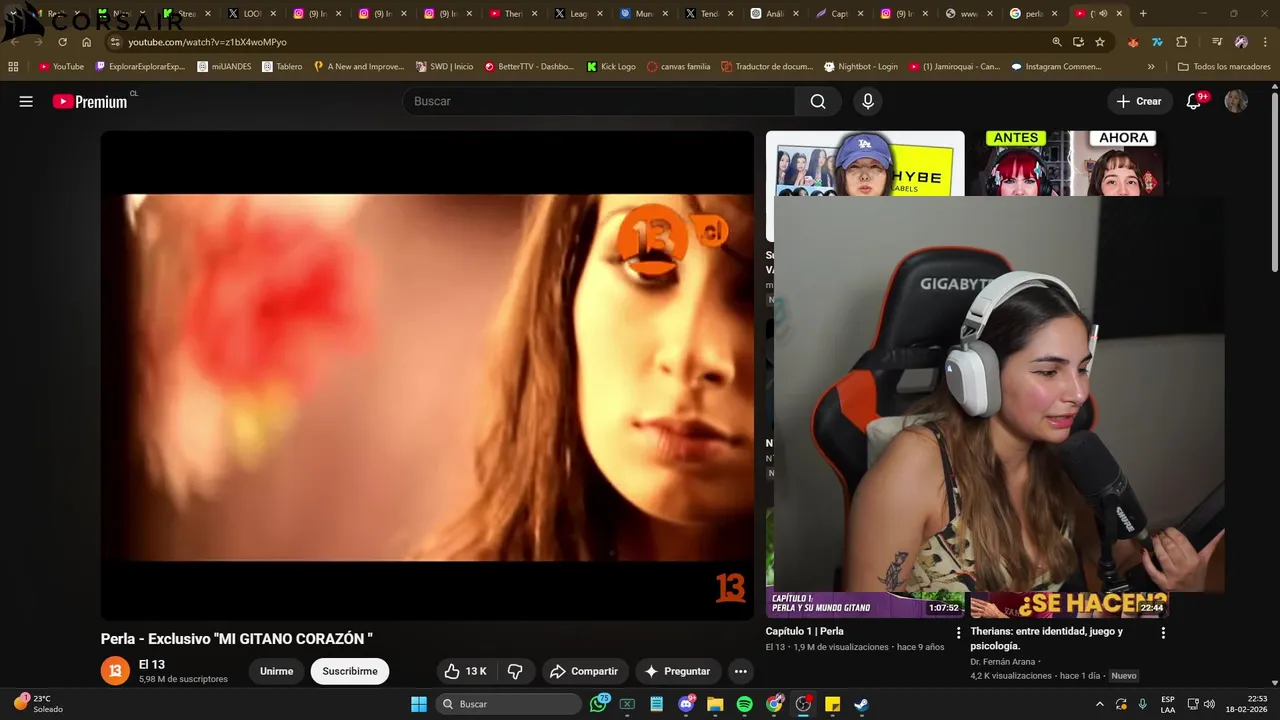Expand the hidden bookmarks chevron
Screen dimensions: 1280x720
coord(1151,67)
